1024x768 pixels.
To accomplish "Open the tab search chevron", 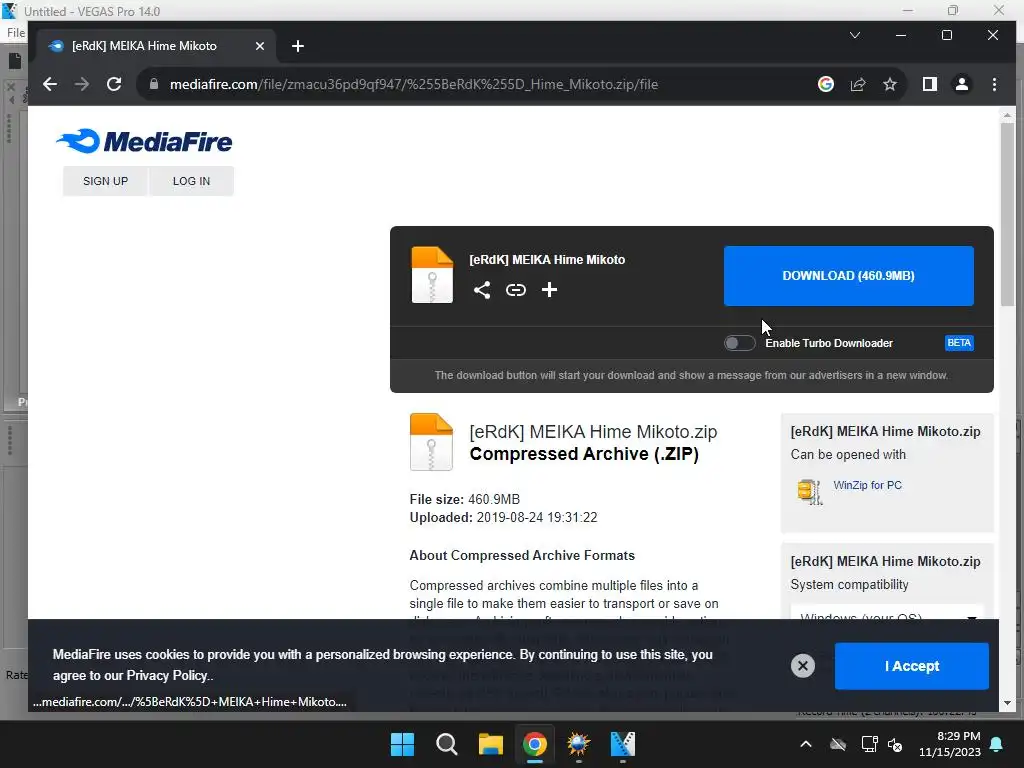I will pos(855,35).
